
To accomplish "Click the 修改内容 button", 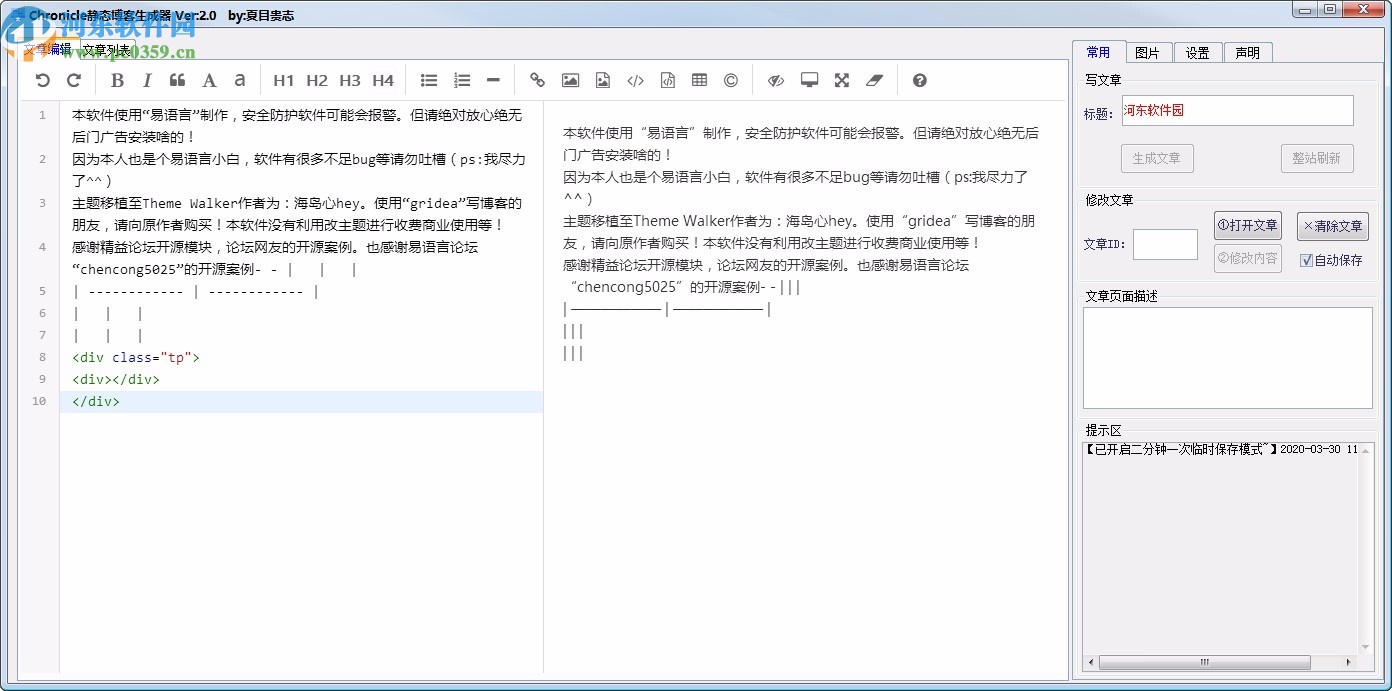I will click(x=1247, y=258).
